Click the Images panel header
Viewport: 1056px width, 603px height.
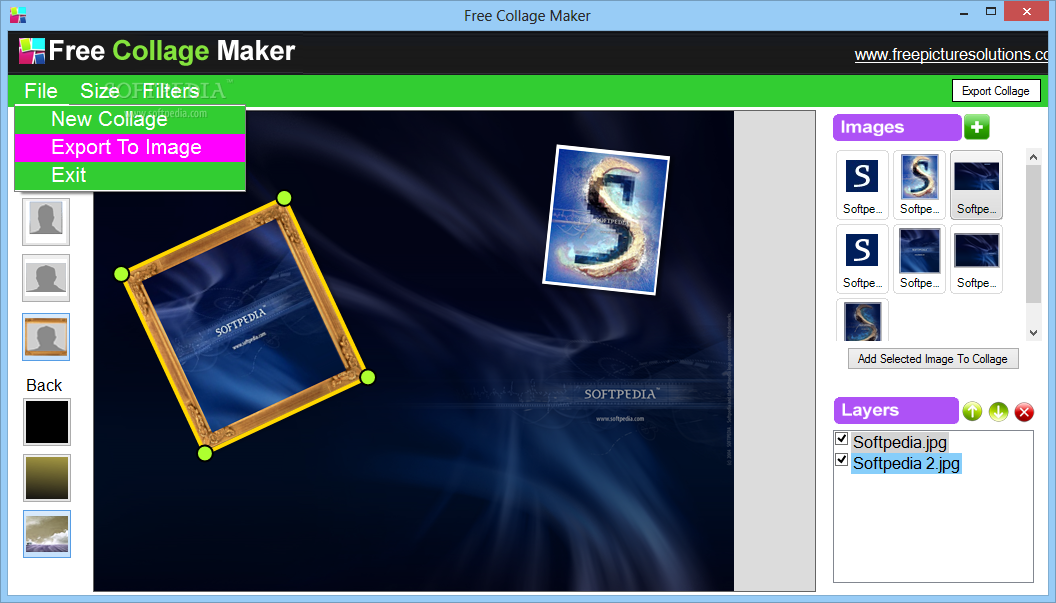click(x=896, y=127)
